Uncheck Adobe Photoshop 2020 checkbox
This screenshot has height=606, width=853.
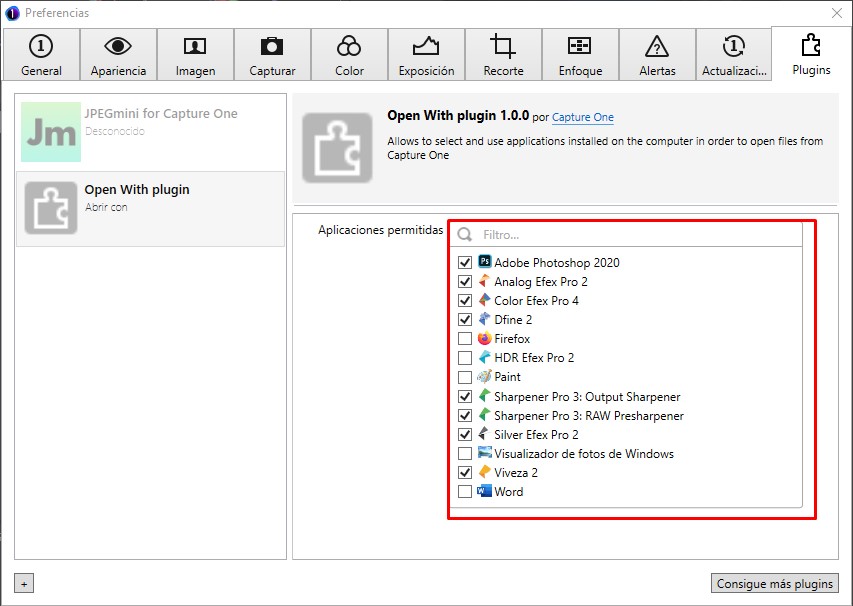click(x=465, y=263)
